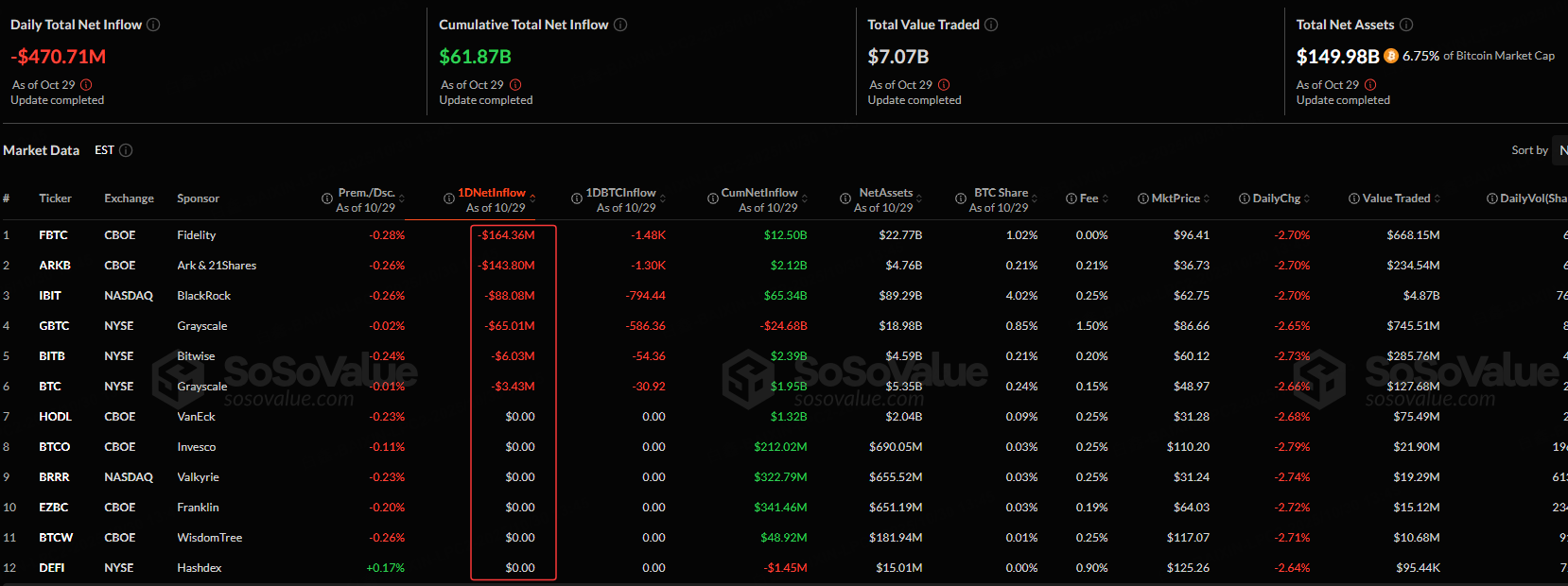Click the -$164.36M net inflow value
The image size is (1568, 586).
[x=506, y=235]
